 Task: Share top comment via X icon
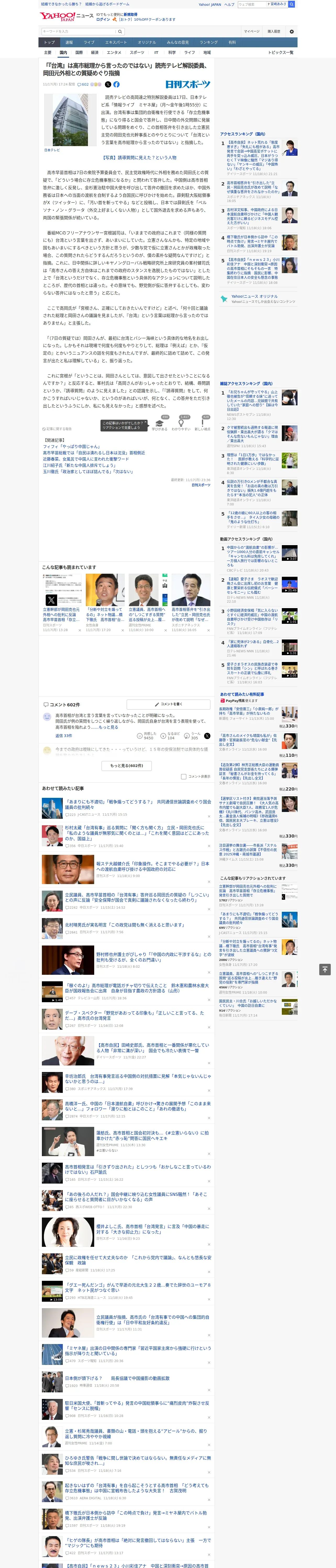207,736
